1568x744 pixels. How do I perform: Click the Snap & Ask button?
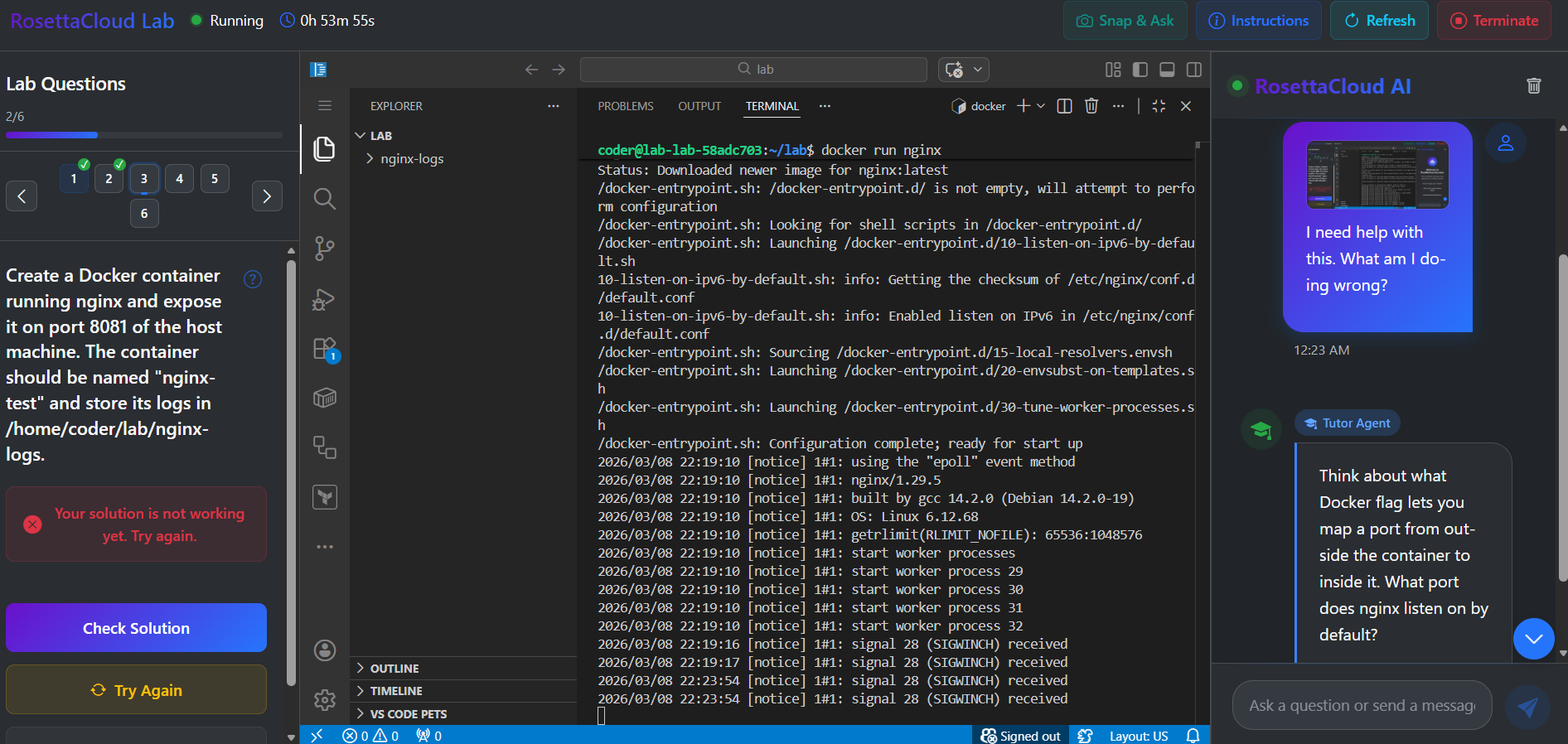tap(1125, 21)
